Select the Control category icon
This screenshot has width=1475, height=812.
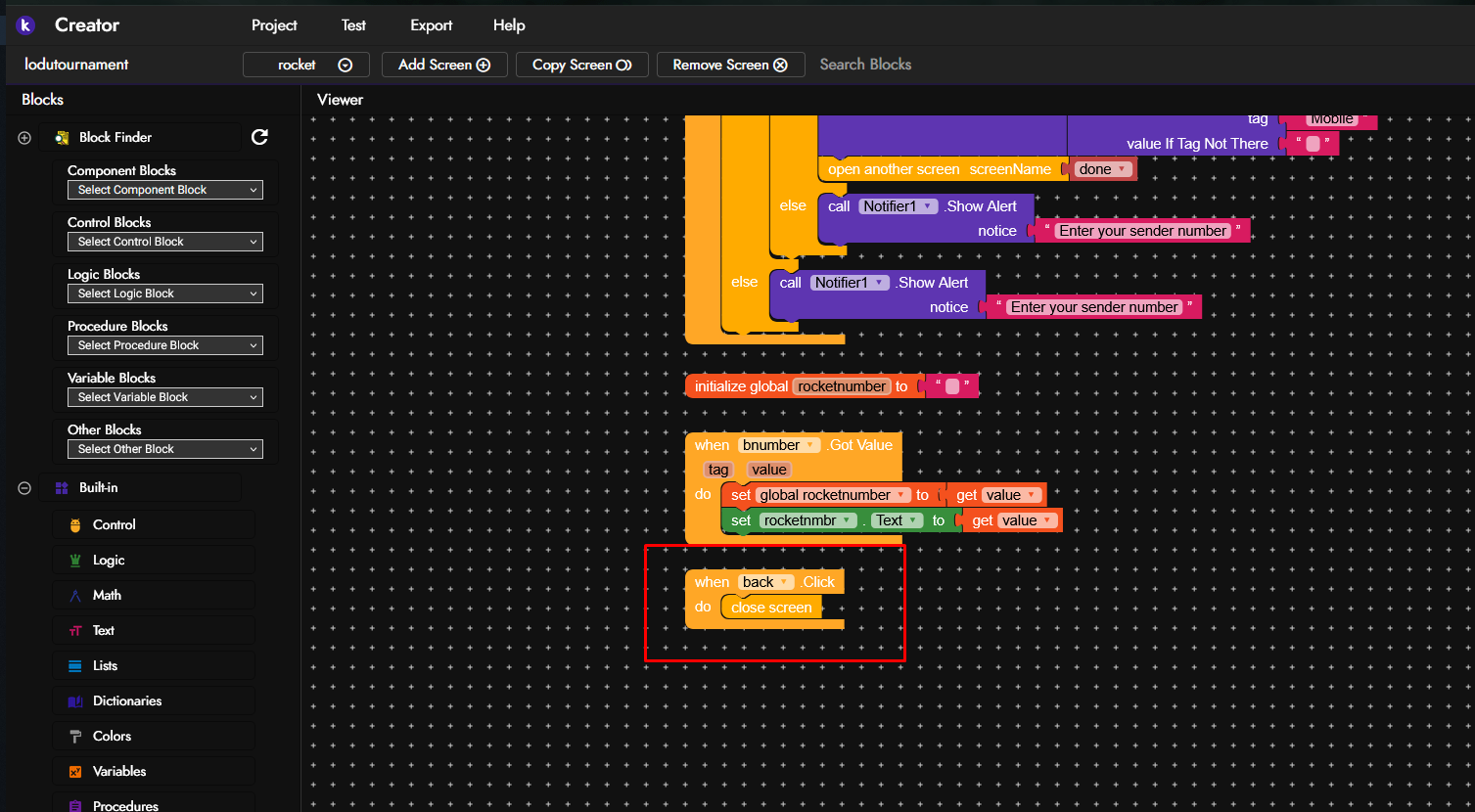point(75,525)
